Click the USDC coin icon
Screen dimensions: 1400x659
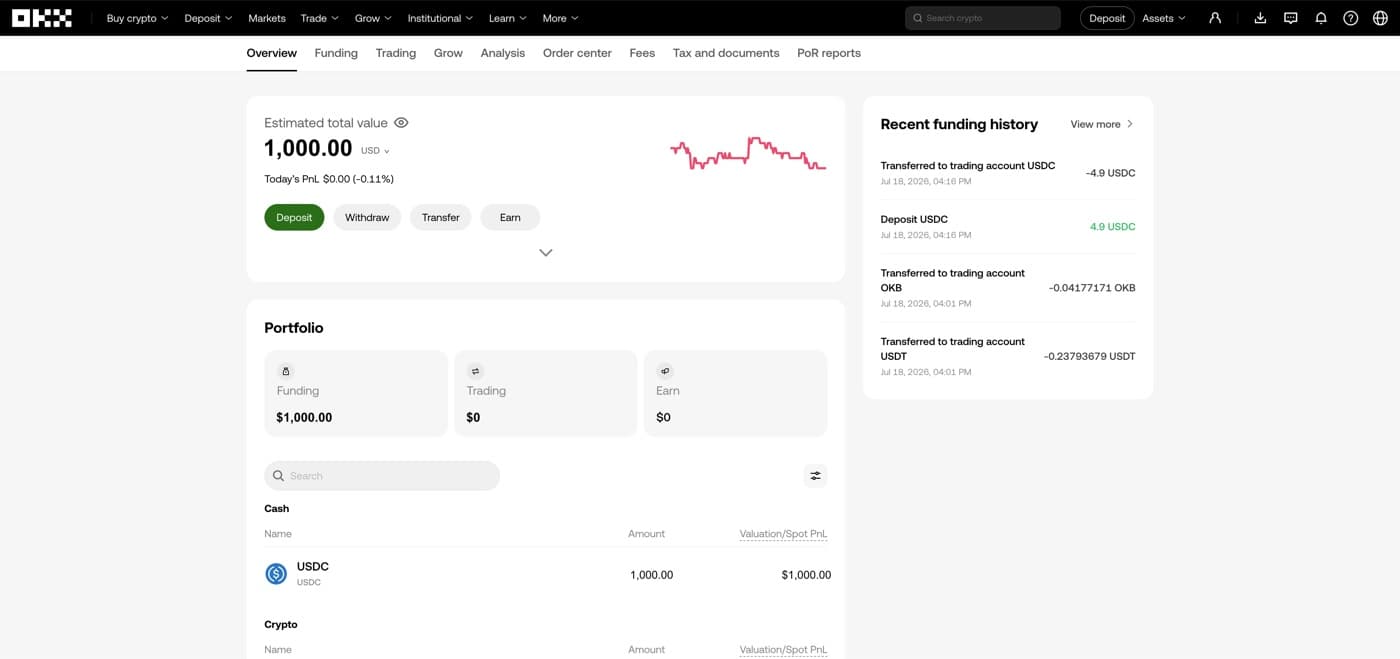276,574
